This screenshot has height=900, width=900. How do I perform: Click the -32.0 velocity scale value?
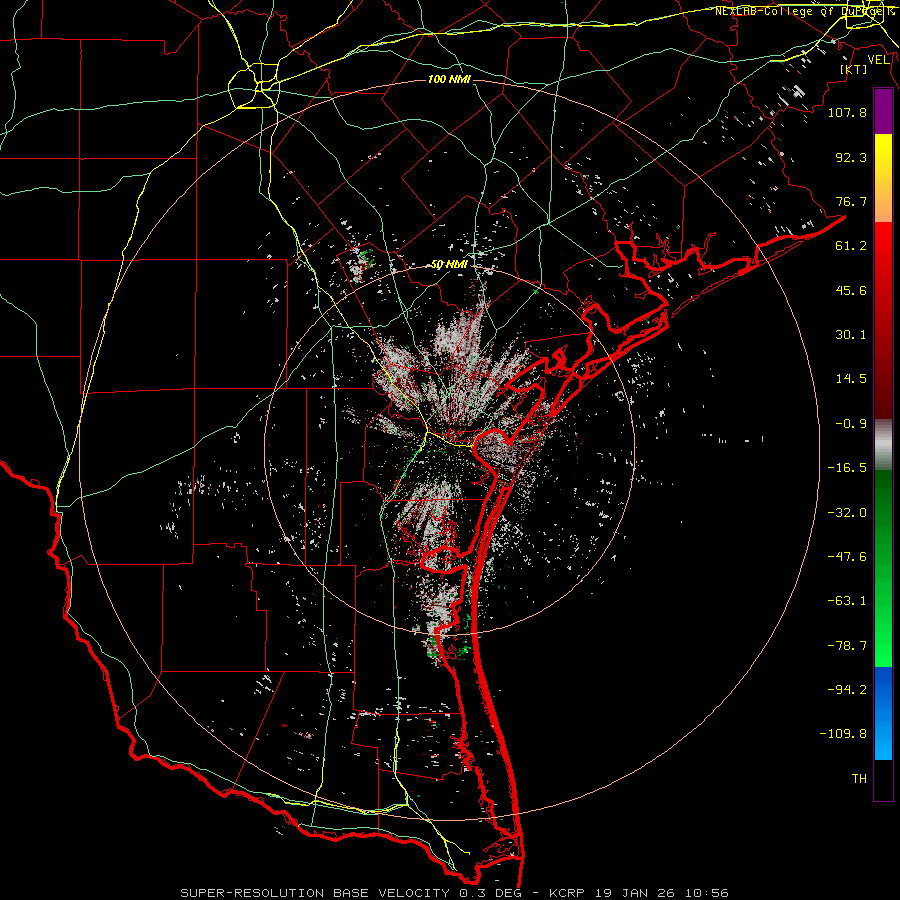click(x=847, y=513)
